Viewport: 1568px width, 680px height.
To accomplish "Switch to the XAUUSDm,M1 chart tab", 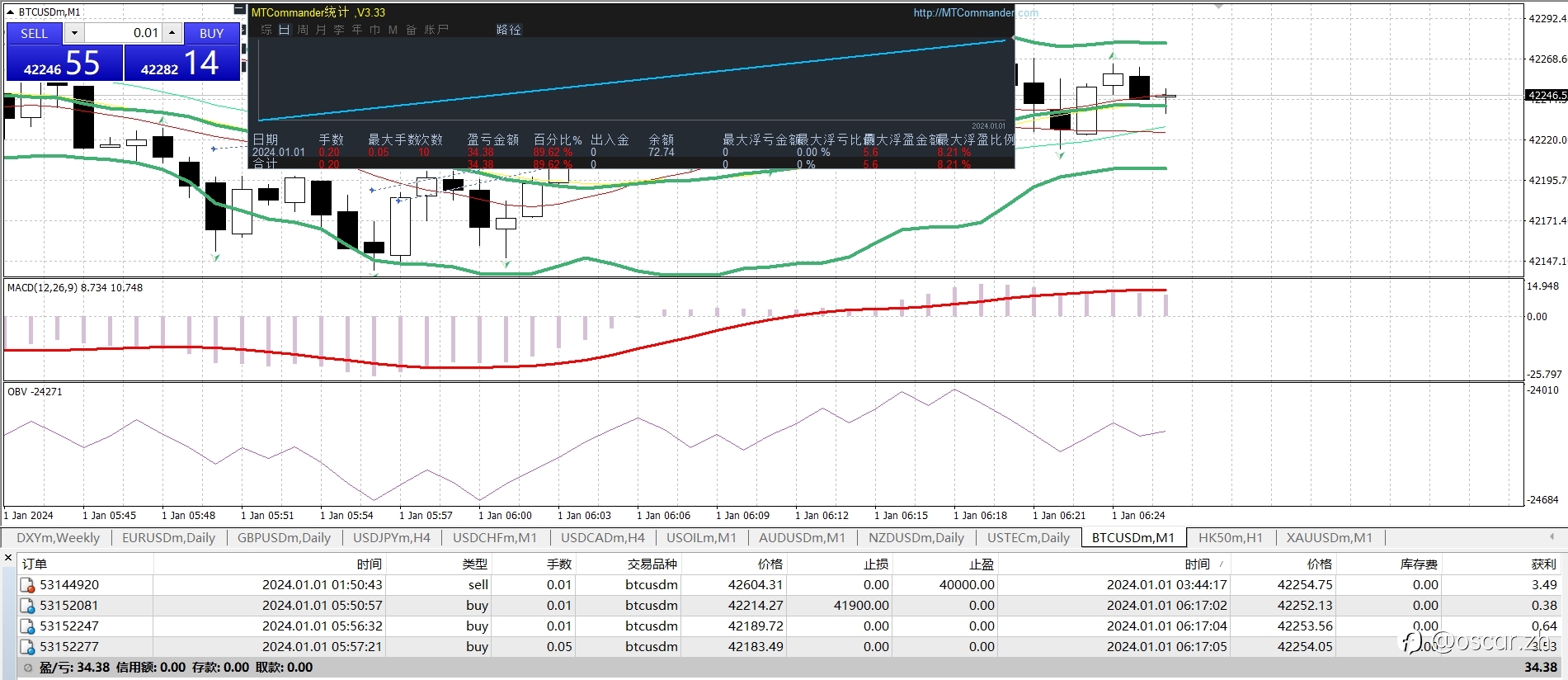I will (x=1329, y=537).
